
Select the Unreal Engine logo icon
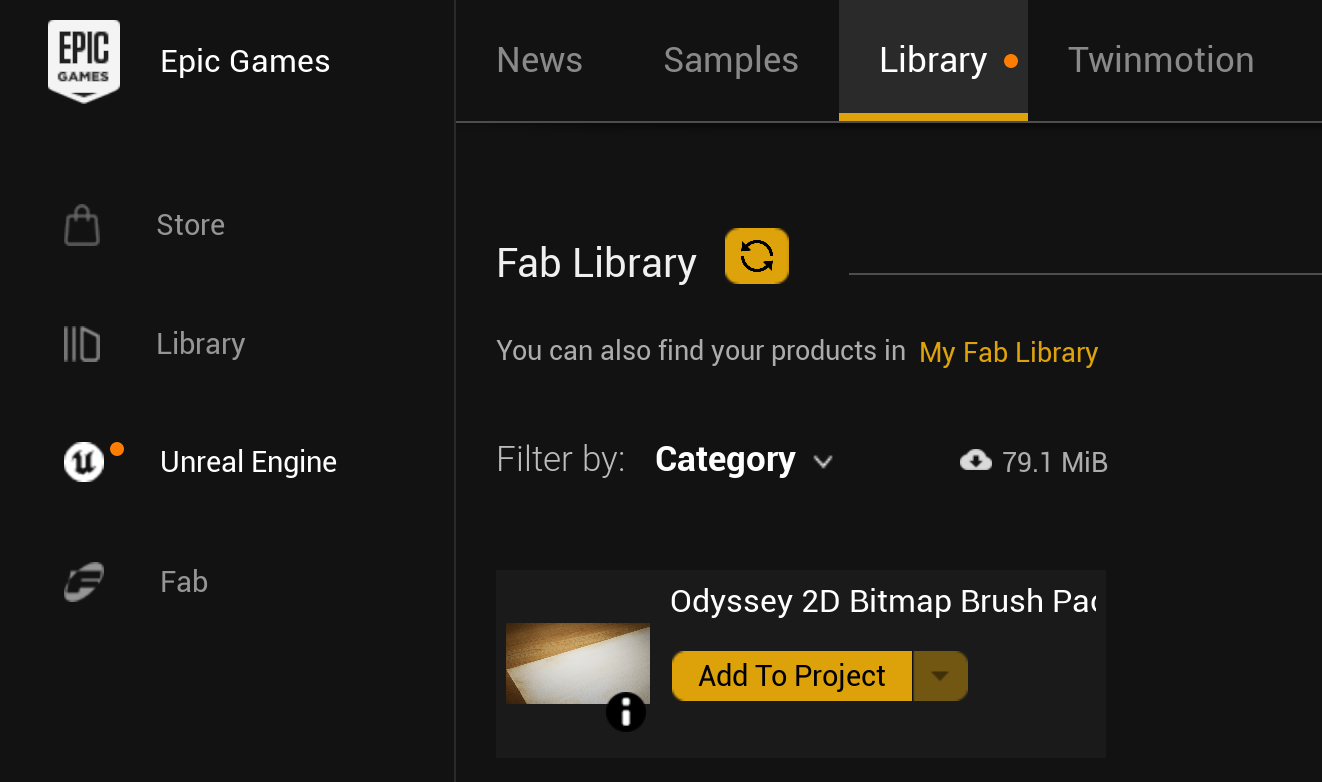pos(84,462)
